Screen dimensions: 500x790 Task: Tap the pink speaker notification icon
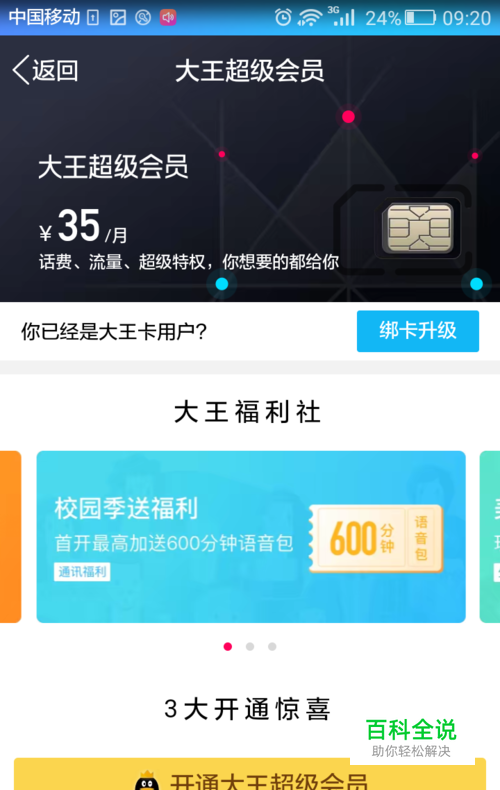click(x=168, y=18)
